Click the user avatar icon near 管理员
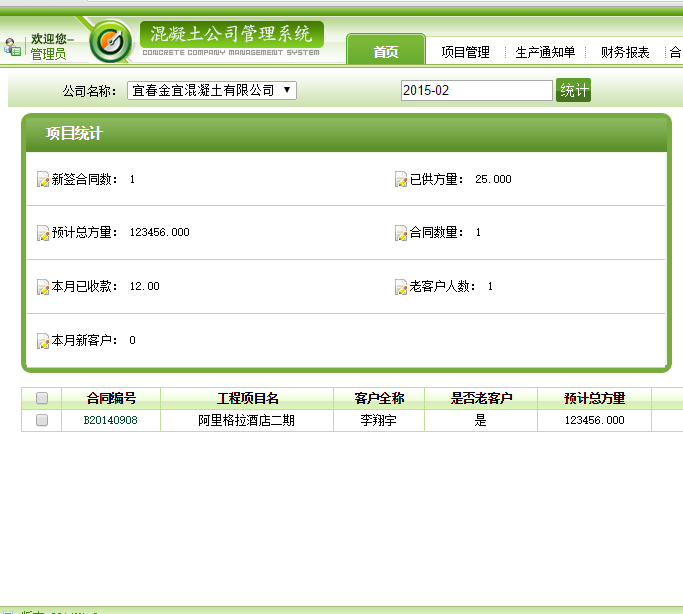 click(13, 46)
